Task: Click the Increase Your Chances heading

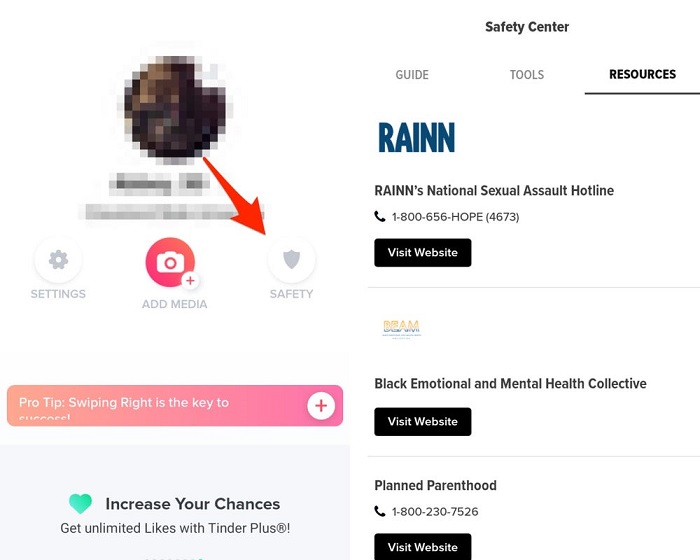Action: click(193, 504)
